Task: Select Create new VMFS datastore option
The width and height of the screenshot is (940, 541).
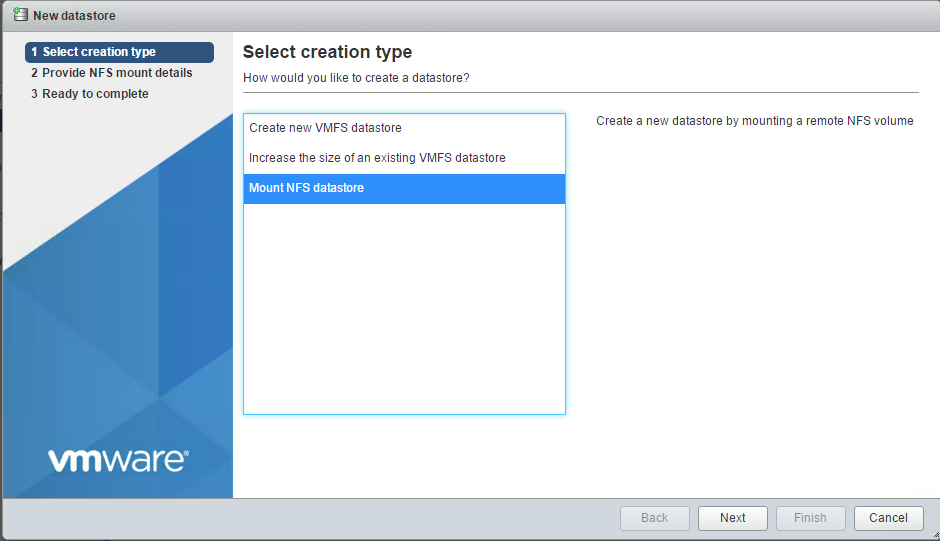Action: tap(404, 128)
